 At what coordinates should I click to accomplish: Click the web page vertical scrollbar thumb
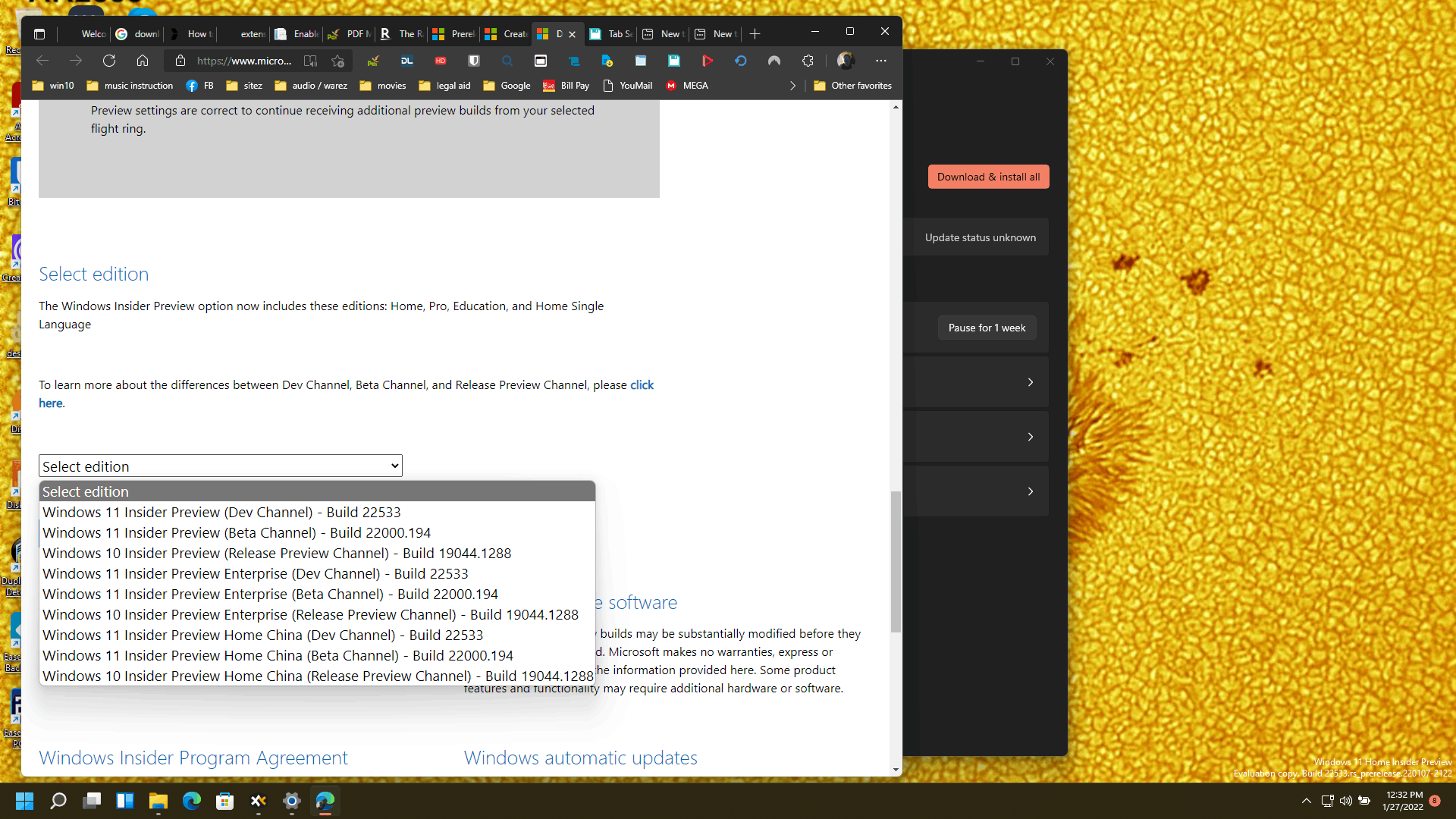click(896, 561)
